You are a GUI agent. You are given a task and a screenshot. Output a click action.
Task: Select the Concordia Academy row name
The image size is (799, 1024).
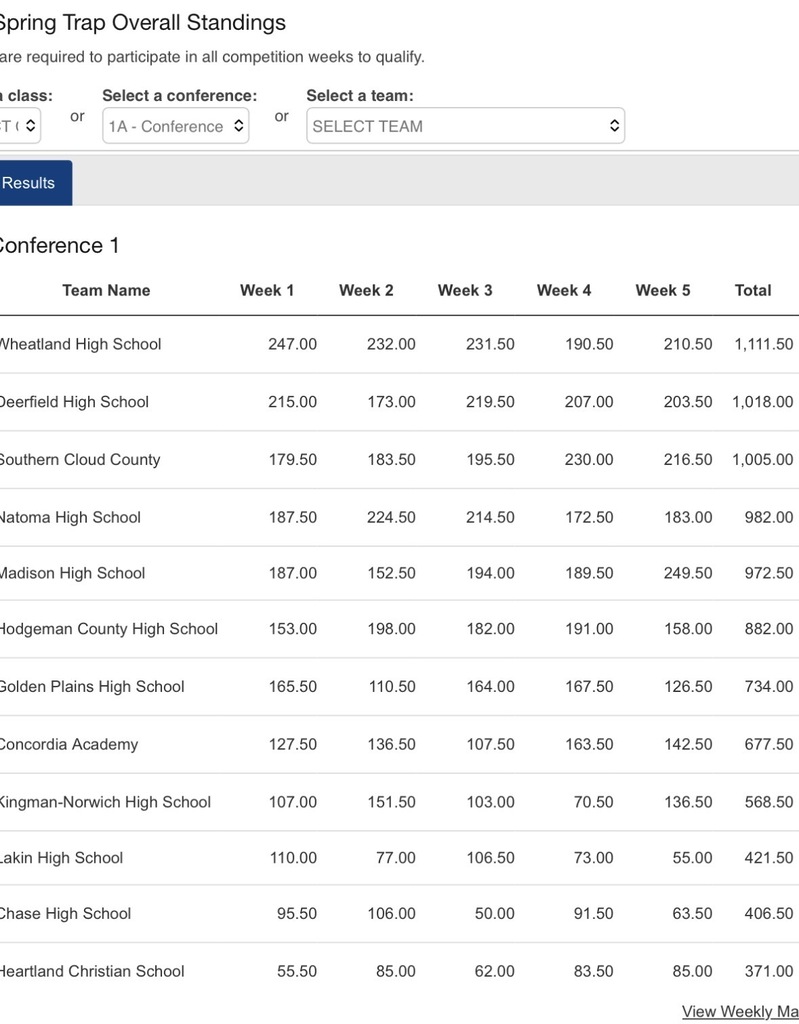69,744
